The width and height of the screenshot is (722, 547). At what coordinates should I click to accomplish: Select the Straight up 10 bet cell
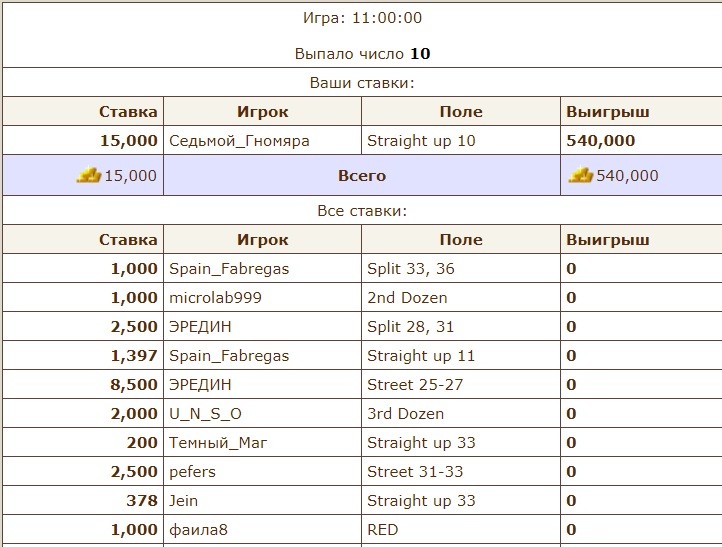coord(421,141)
